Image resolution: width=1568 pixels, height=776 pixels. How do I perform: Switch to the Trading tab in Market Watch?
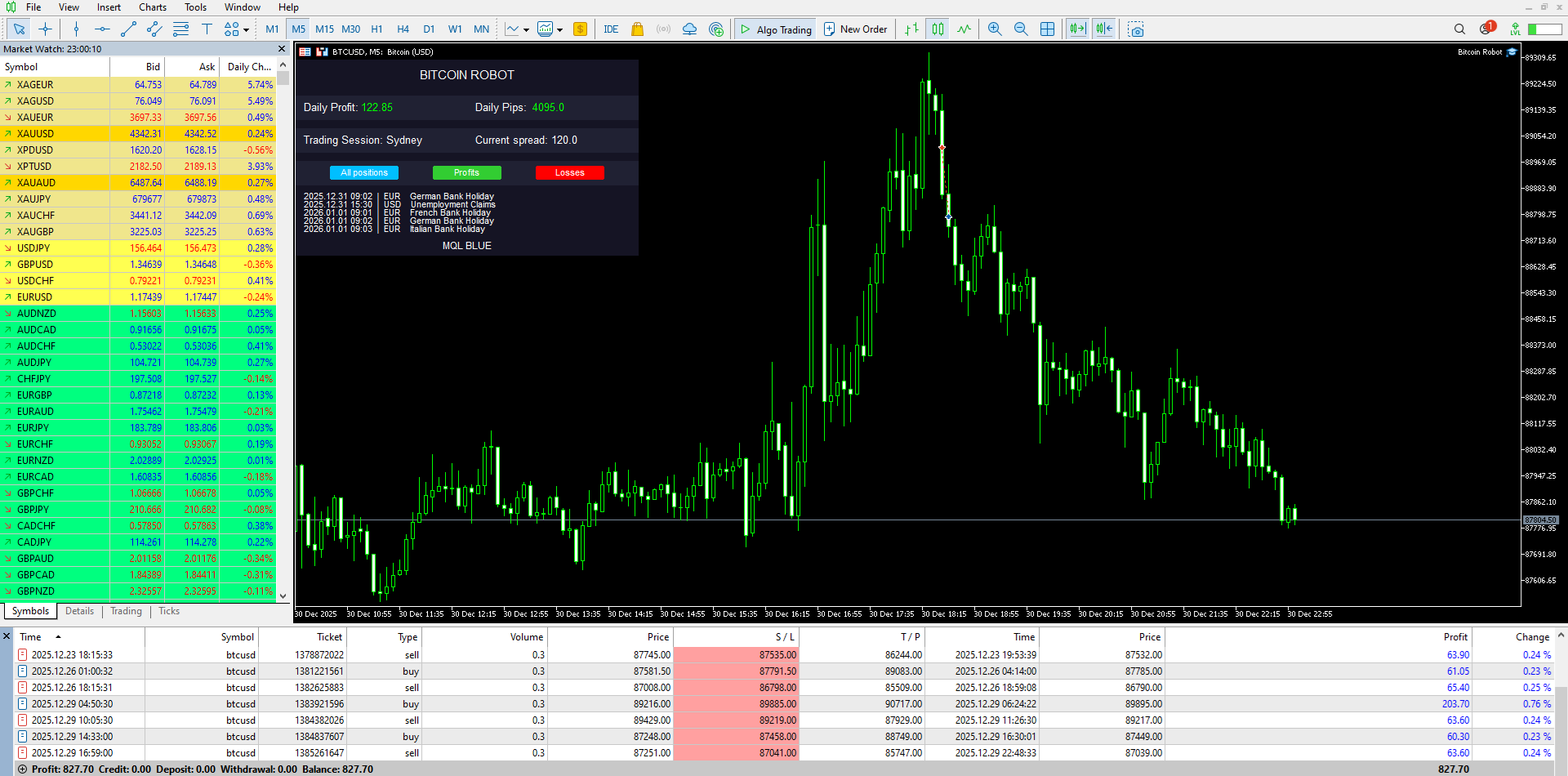tap(126, 611)
